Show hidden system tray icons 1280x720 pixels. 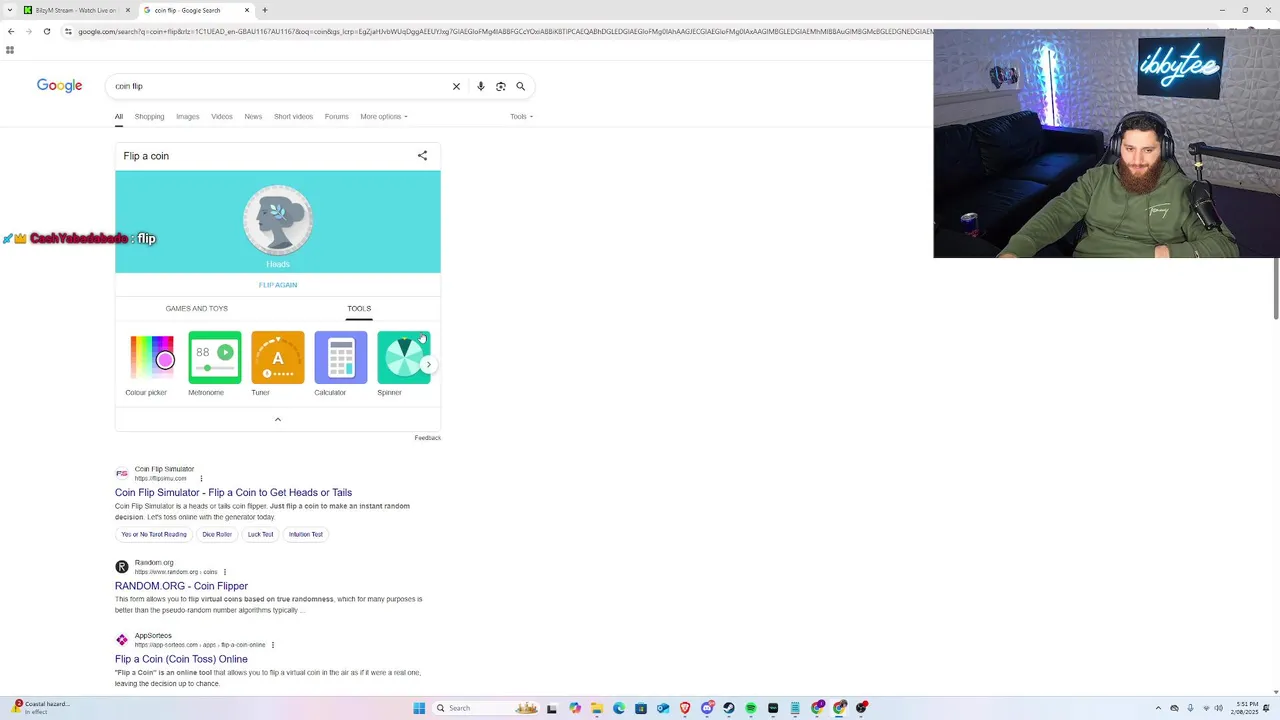(1158, 708)
